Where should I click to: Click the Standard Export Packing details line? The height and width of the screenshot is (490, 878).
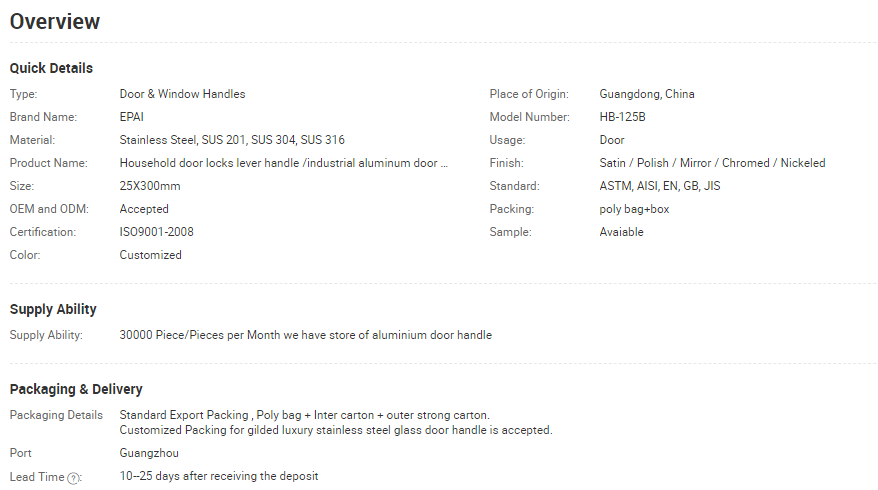point(305,415)
